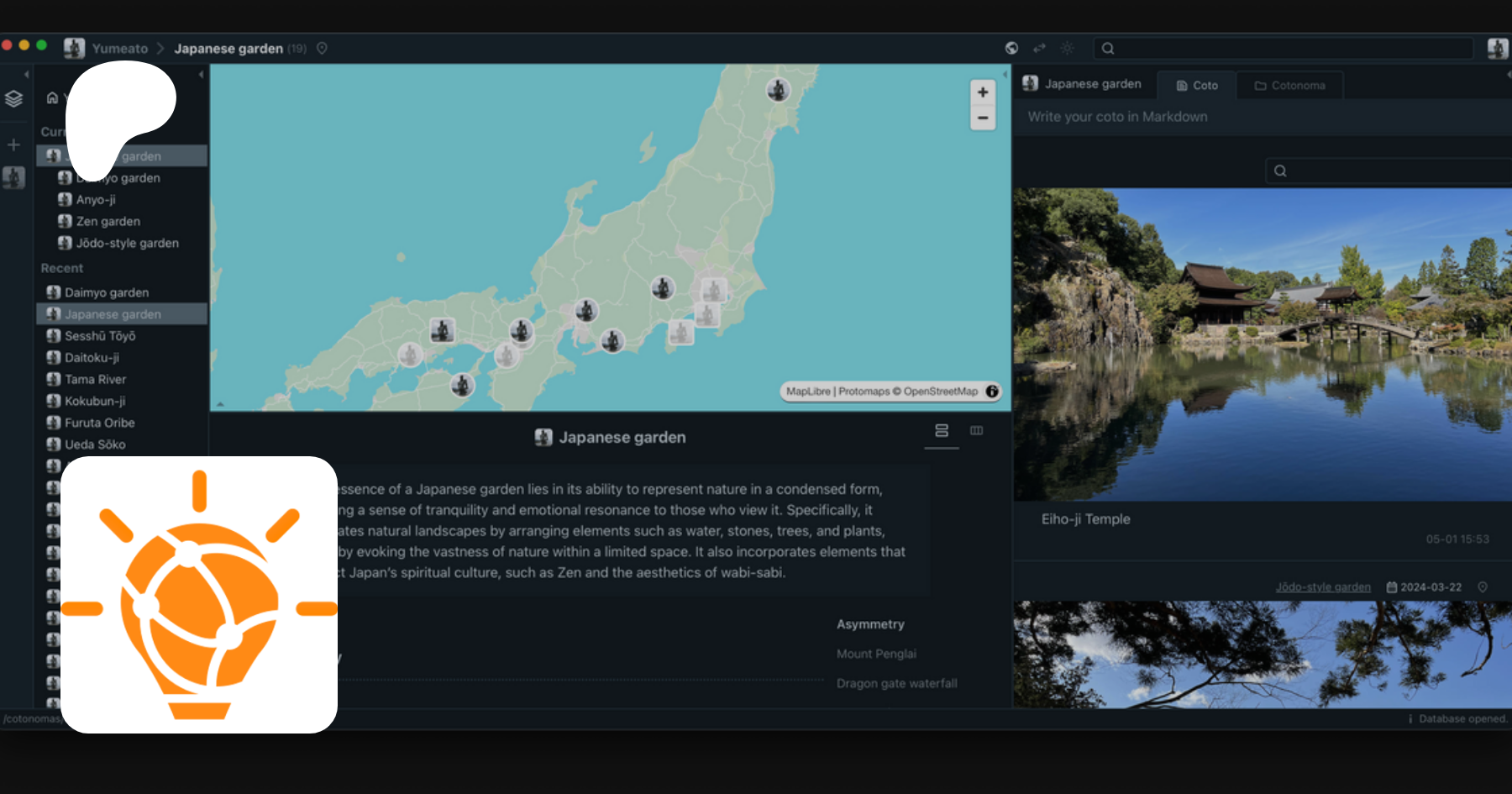Click the user avatar in top-right corner
This screenshot has width=1512, height=794.
click(x=1497, y=49)
